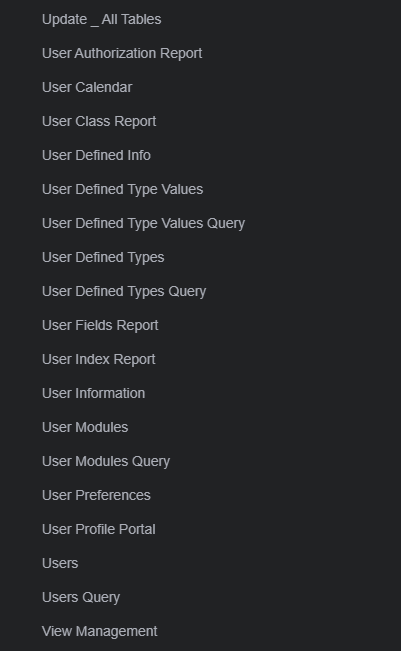Launch User Fields Report

[x=100, y=326]
